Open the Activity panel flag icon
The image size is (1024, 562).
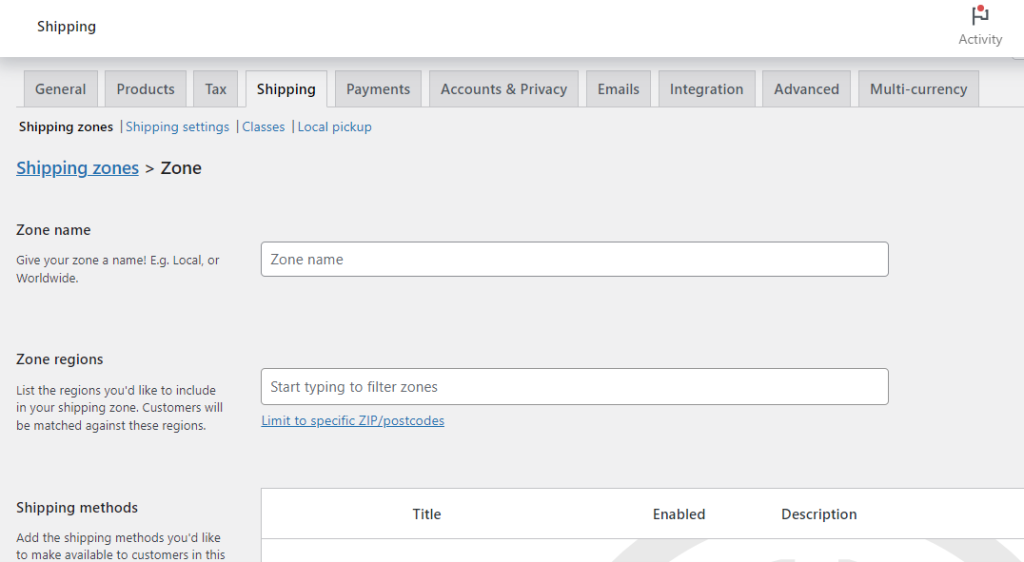(979, 17)
